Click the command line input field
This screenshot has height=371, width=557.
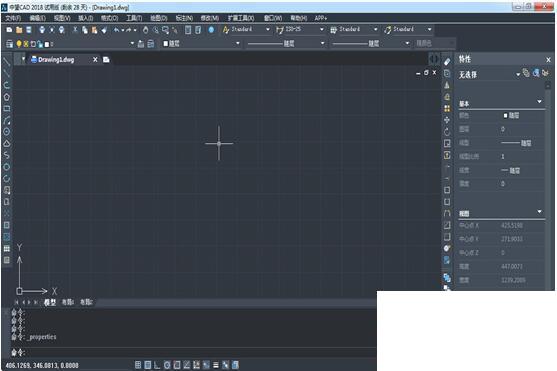194,353
